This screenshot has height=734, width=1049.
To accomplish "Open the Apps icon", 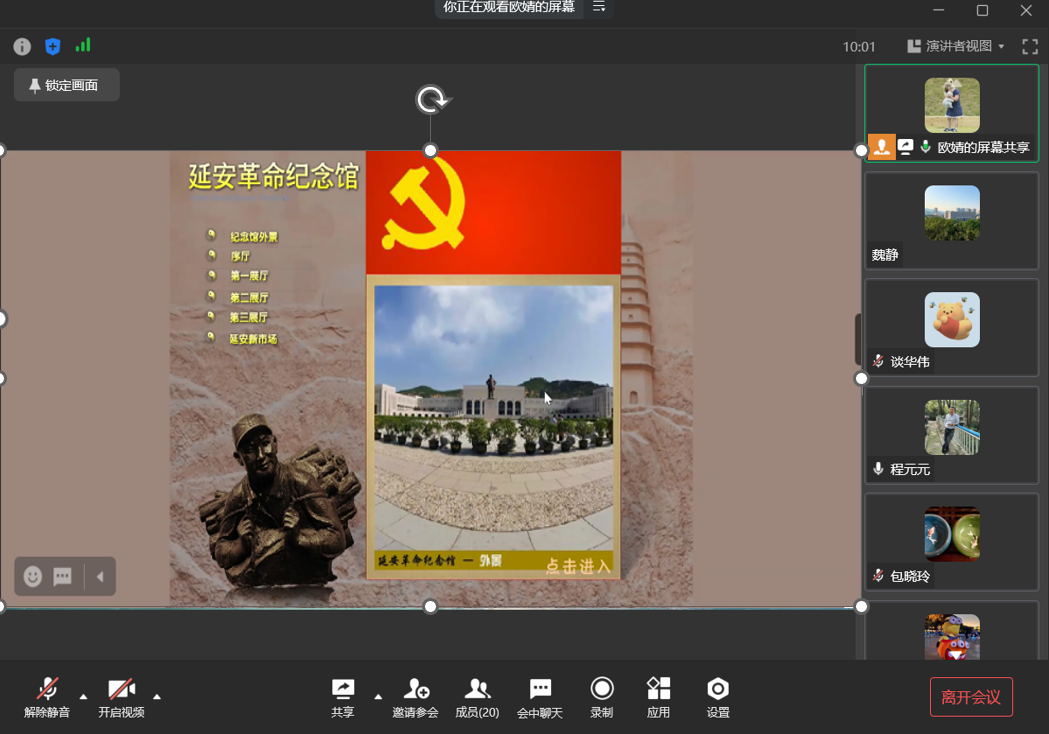I will point(658,697).
